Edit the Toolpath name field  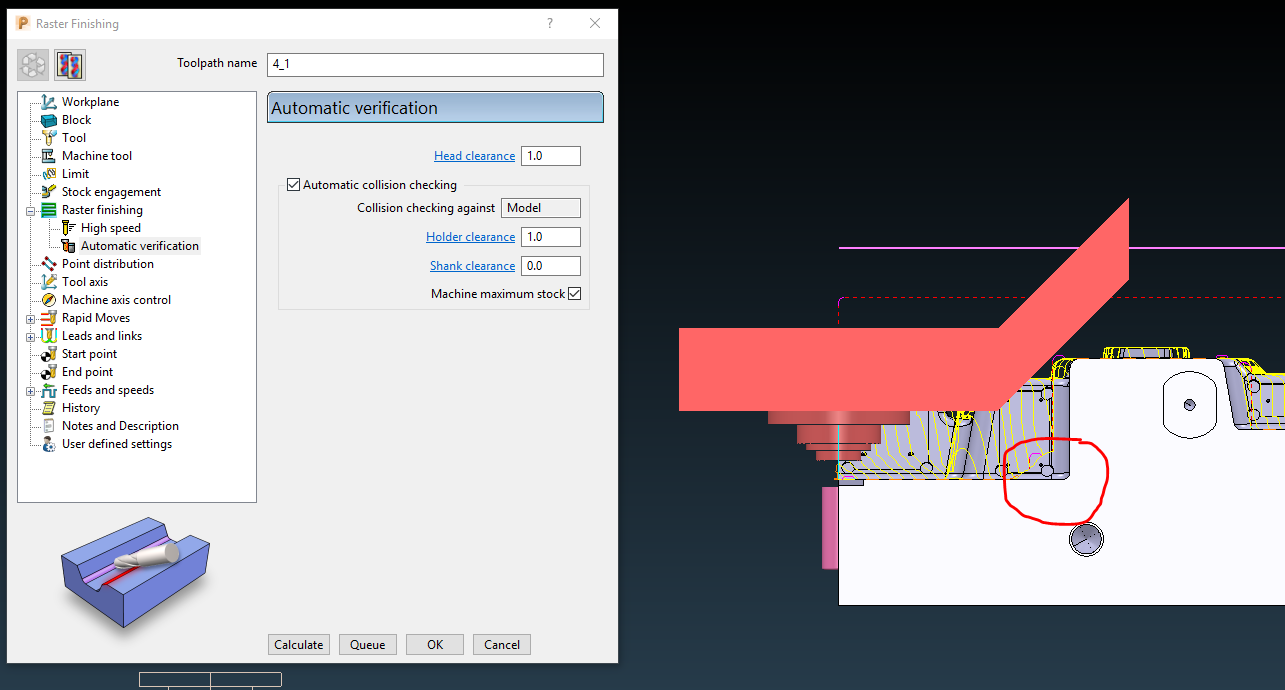pos(434,64)
